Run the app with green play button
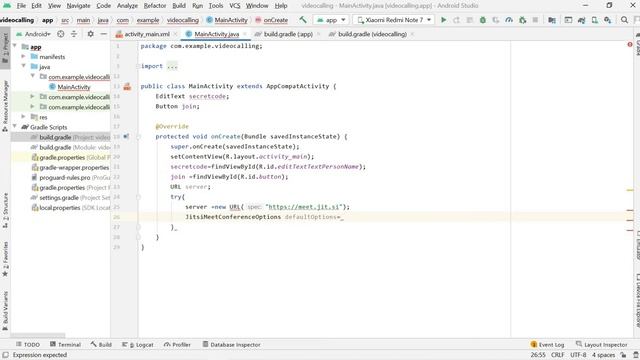Viewport: 640px width, 360px height. pos(443,20)
